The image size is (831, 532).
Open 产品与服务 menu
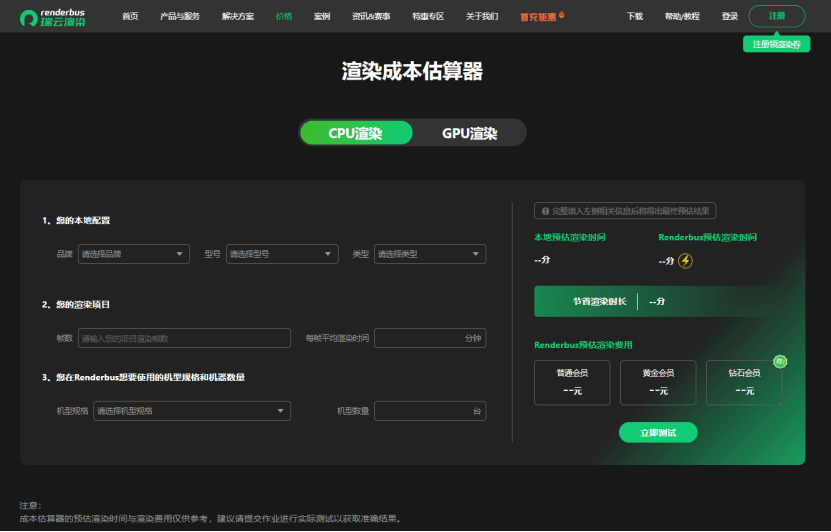180,16
